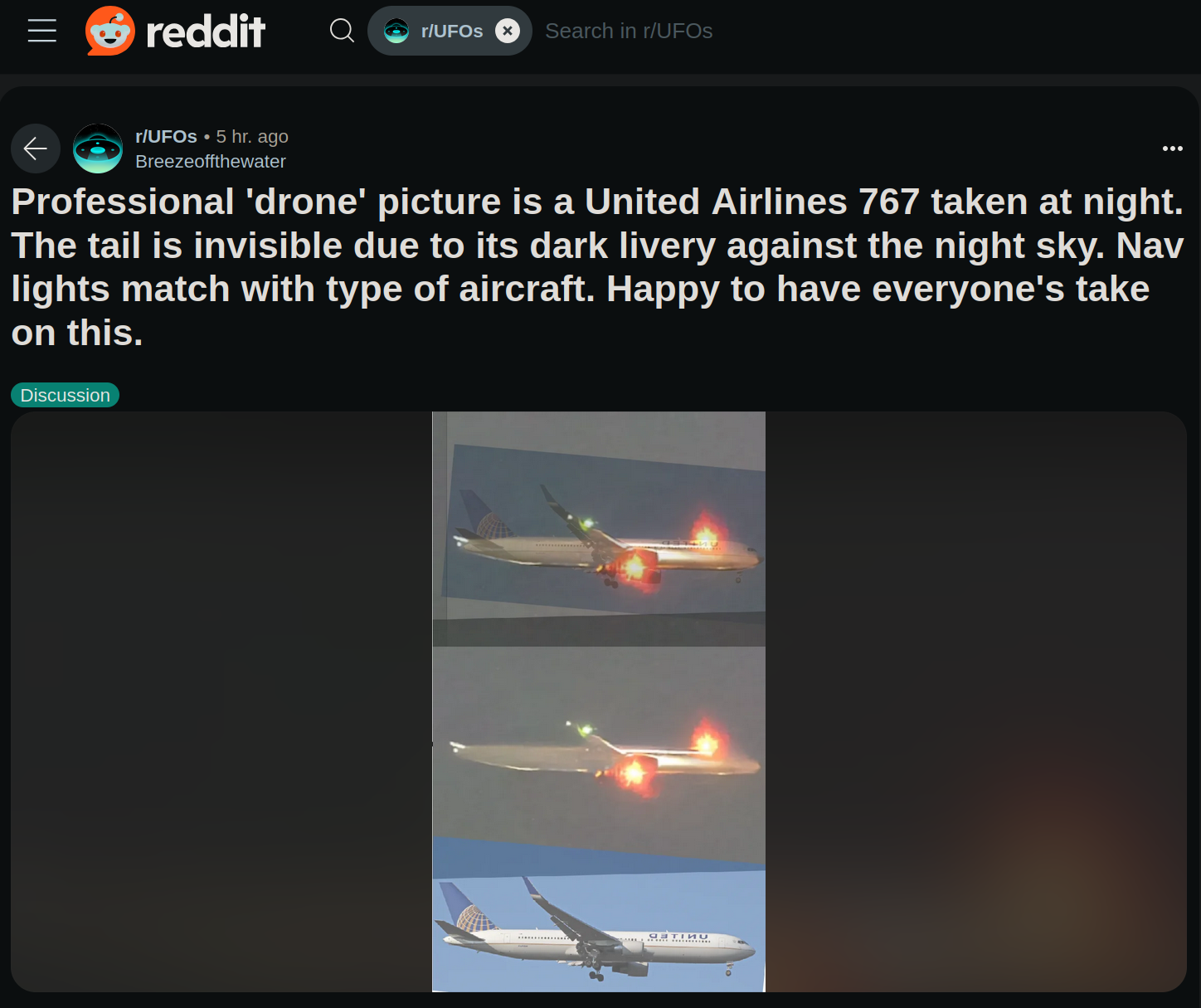Image resolution: width=1201 pixels, height=1008 pixels.
Task: Click the UFO icon inside the search pill
Action: (396, 31)
